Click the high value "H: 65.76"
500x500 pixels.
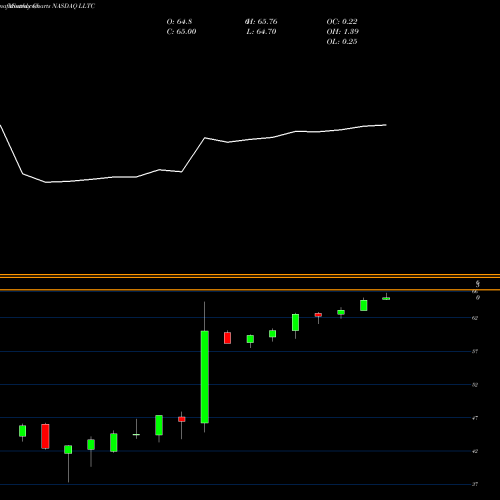tap(261, 22)
